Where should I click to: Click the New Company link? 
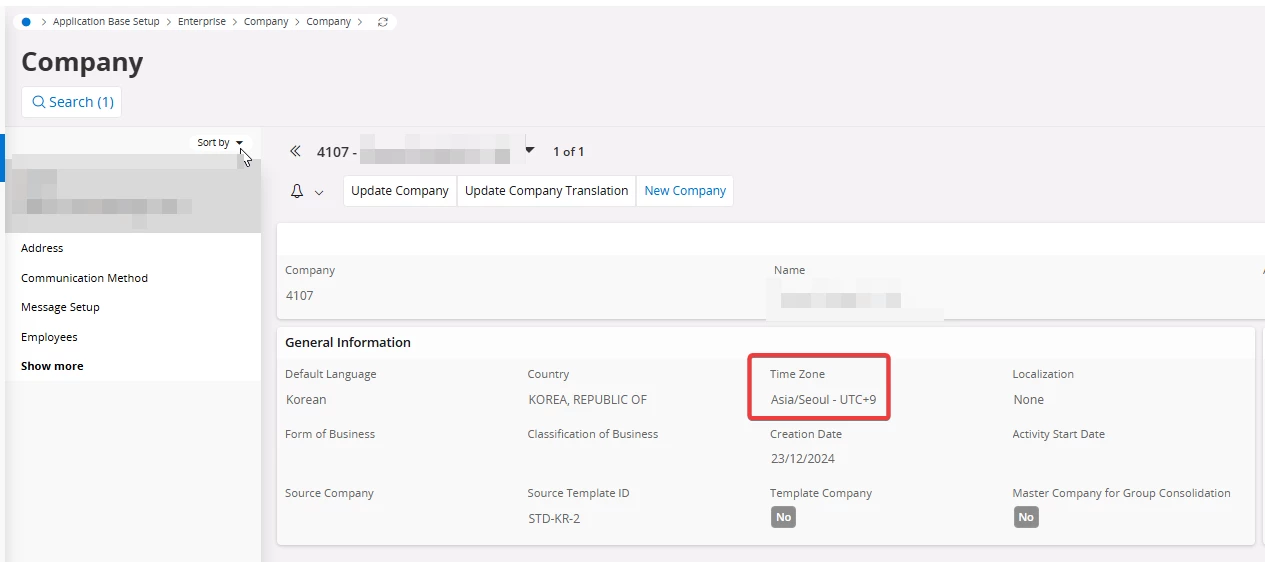[x=685, y=191]
